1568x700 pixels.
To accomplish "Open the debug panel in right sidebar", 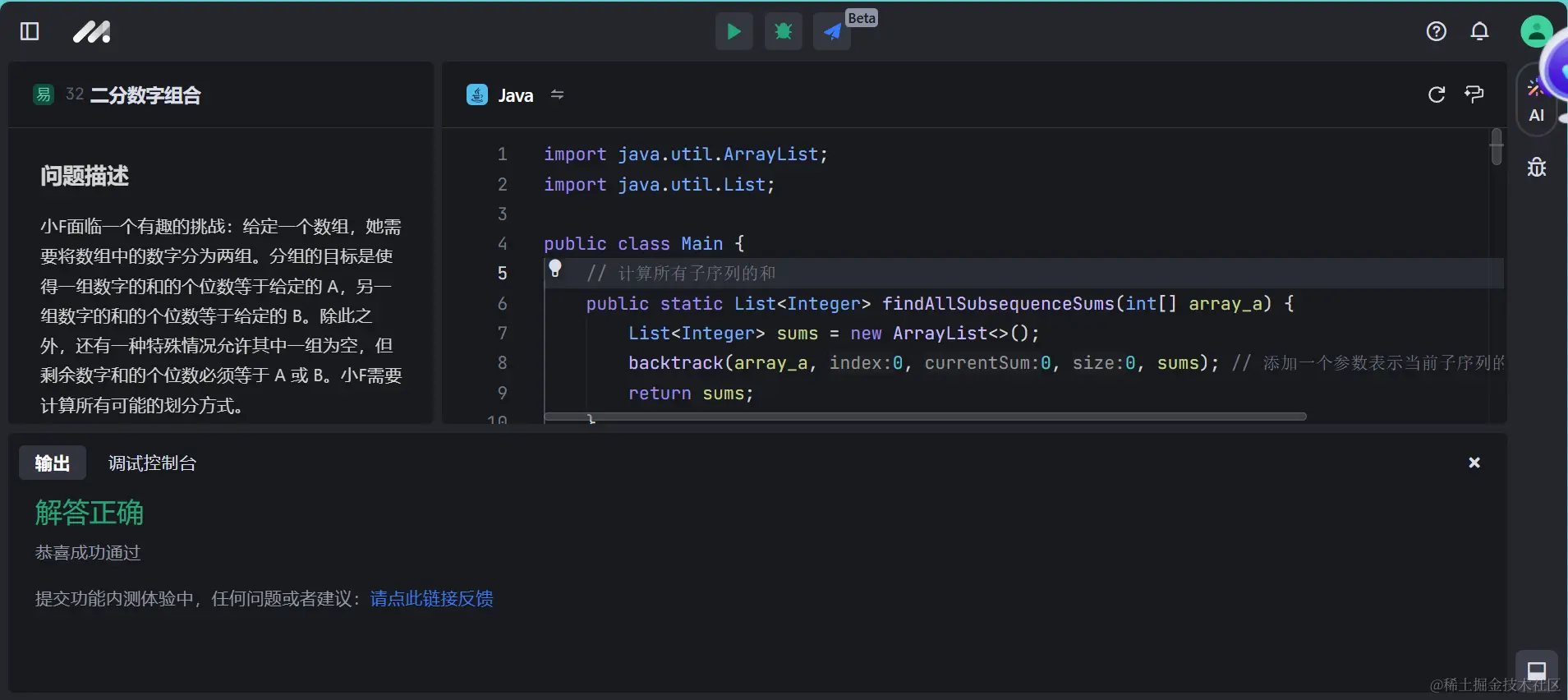I will point(1536,168).
